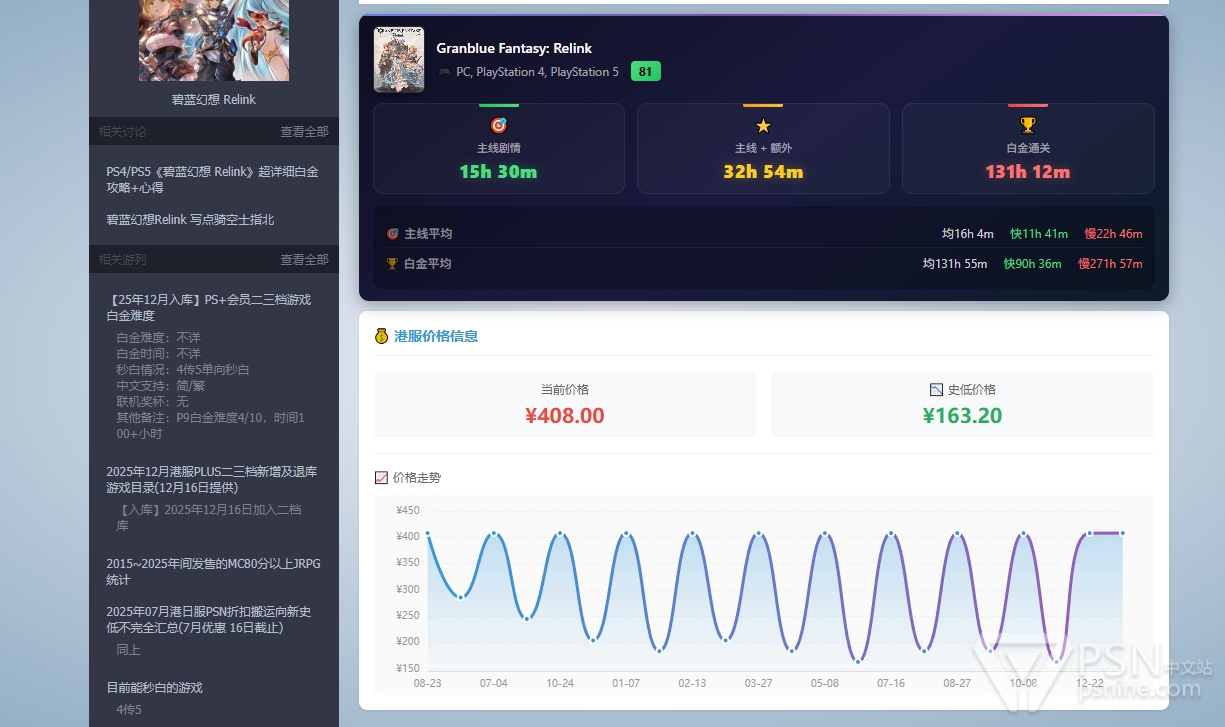Click the 12-22 data point on price chart
The image size is (1225, 727).
point(1090,533)
